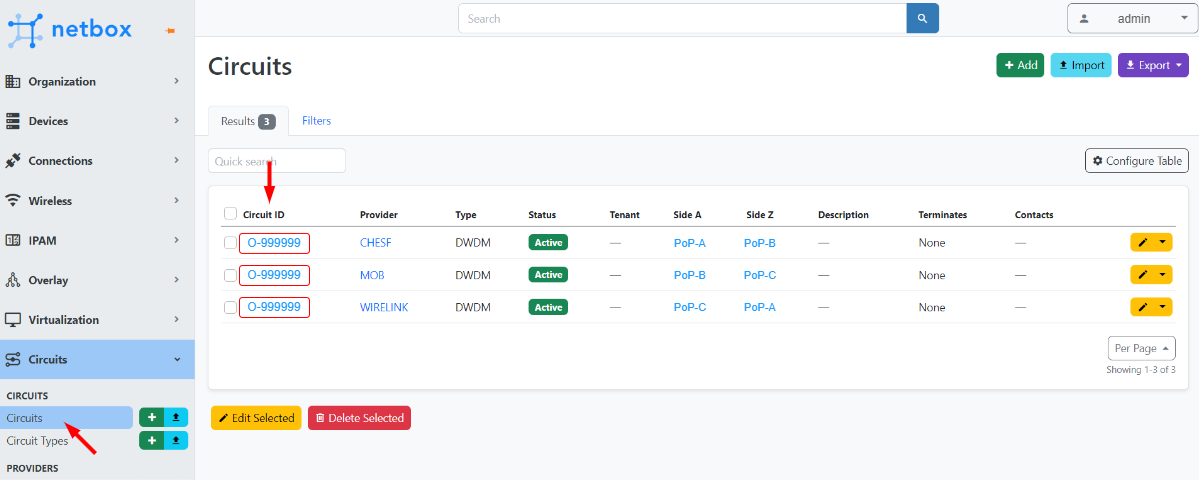
Task: Expand the Devices sidebar menu
Action: [x=97, y=121]
